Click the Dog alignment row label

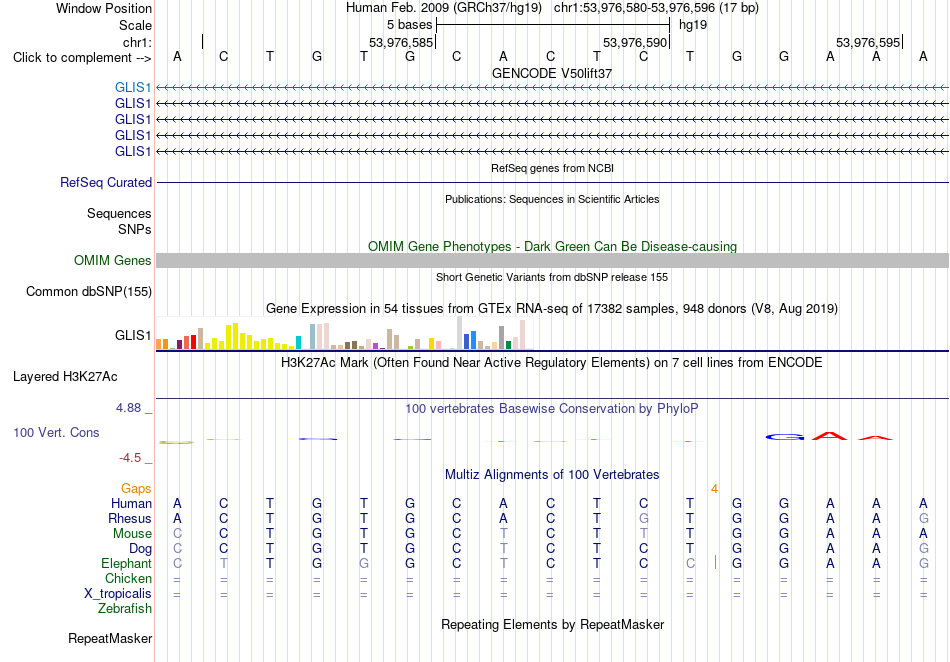click(x=140, y=549)
